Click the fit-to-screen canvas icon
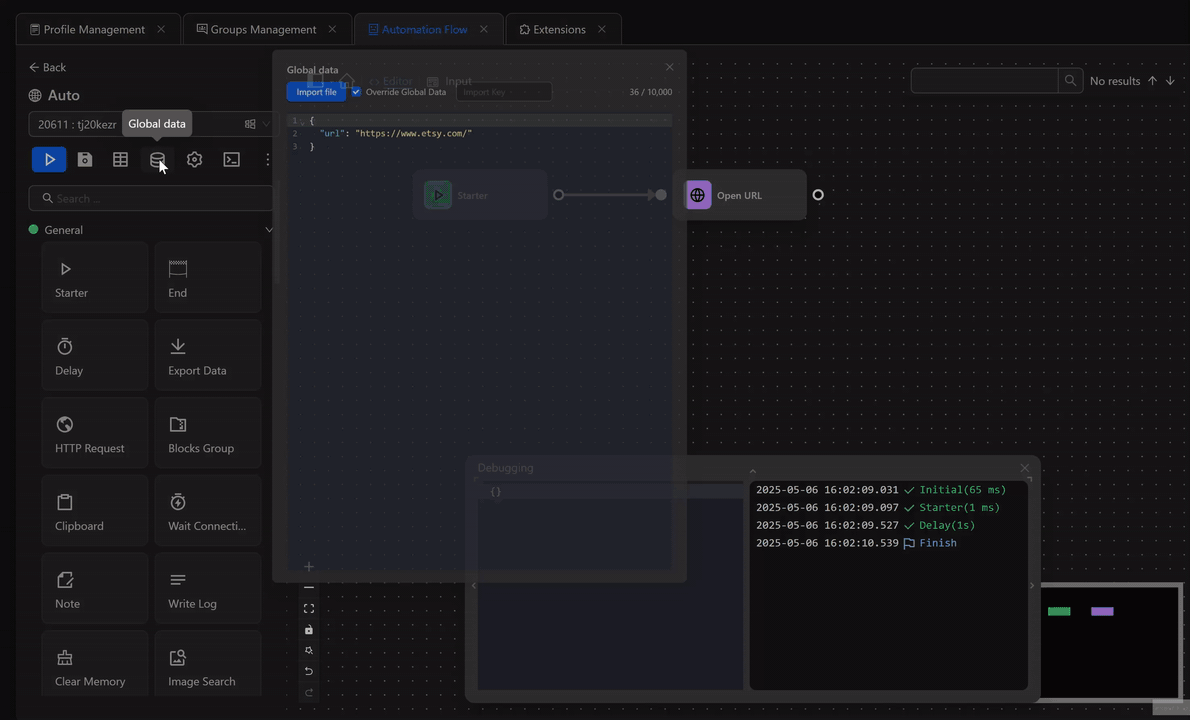 pyautogui.click(x=309, y=609)
